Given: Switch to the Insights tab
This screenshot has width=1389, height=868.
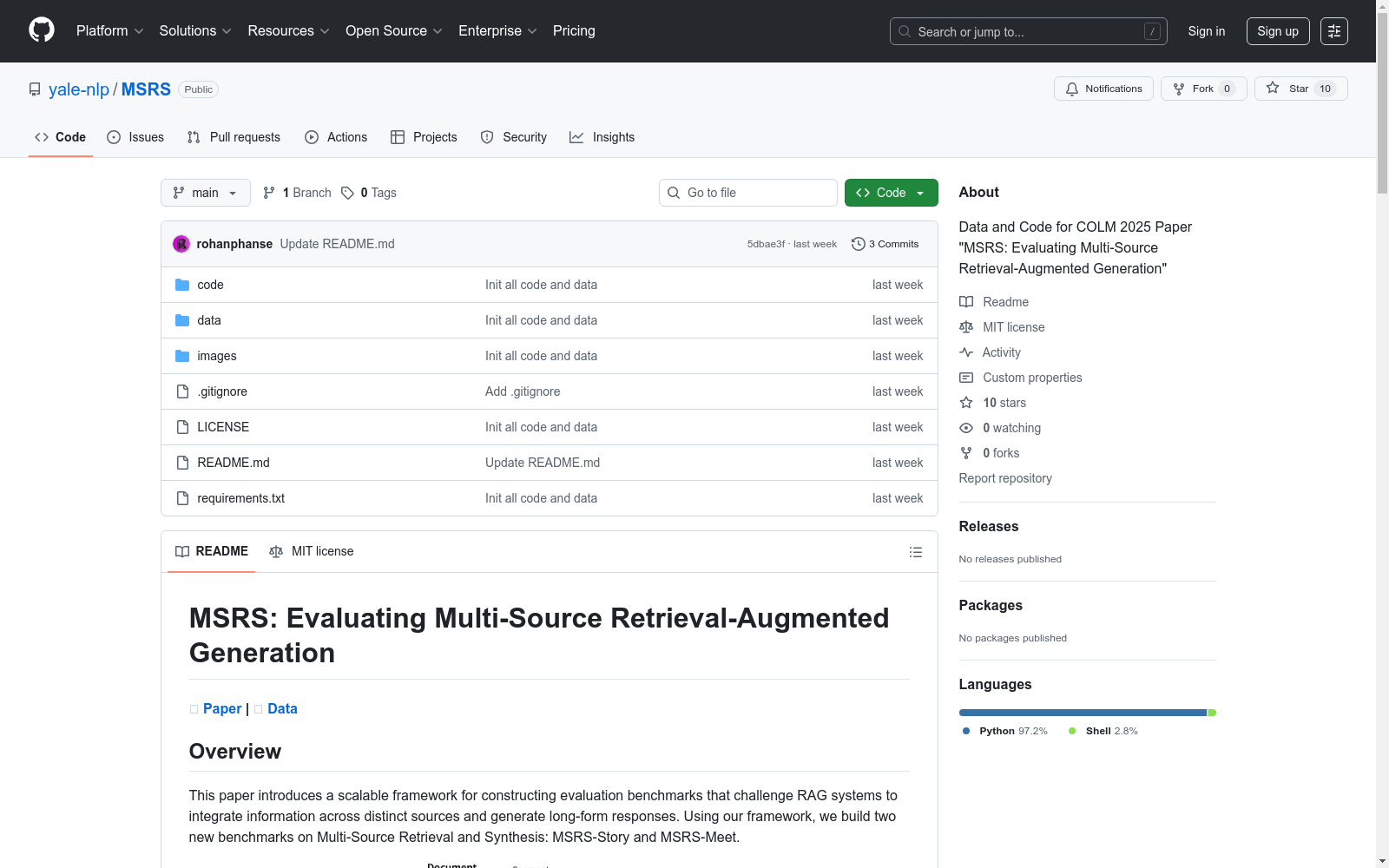Looking at the screenshot, I should (x=602, y=137).
